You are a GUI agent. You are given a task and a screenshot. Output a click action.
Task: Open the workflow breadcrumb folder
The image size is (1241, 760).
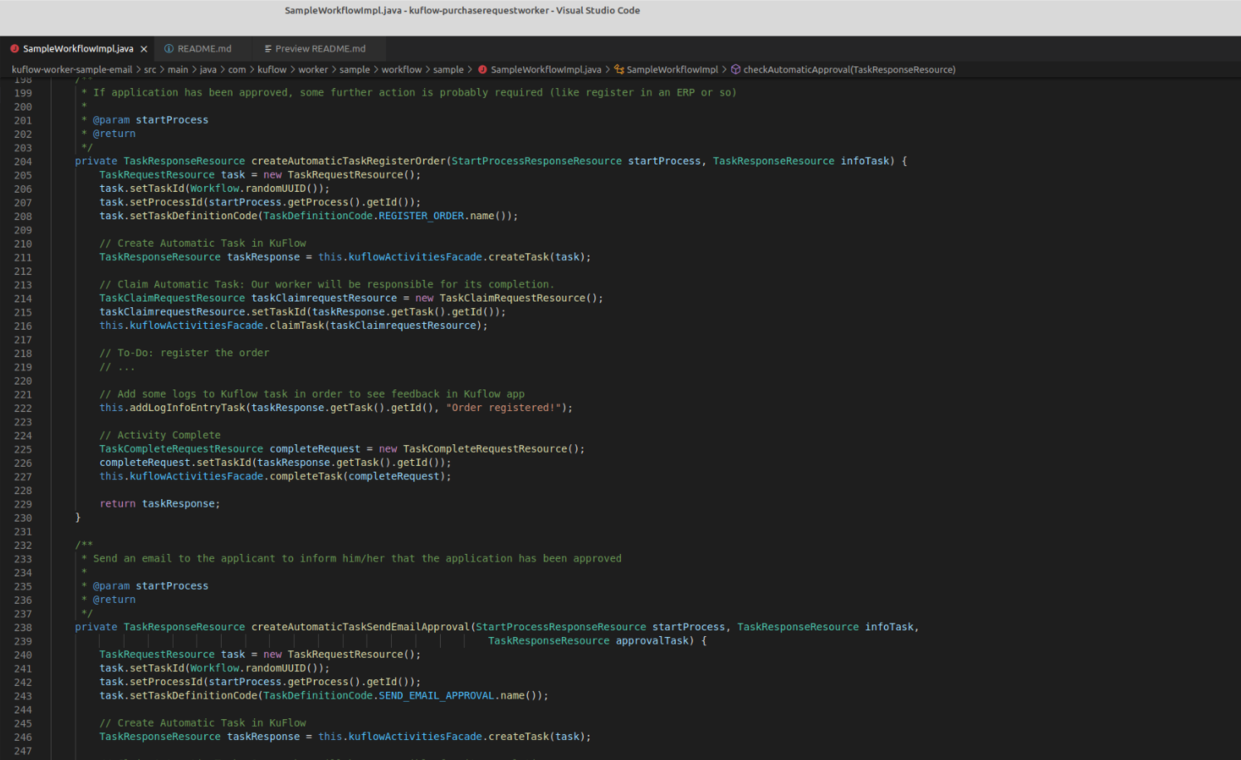tap(402, 70)
